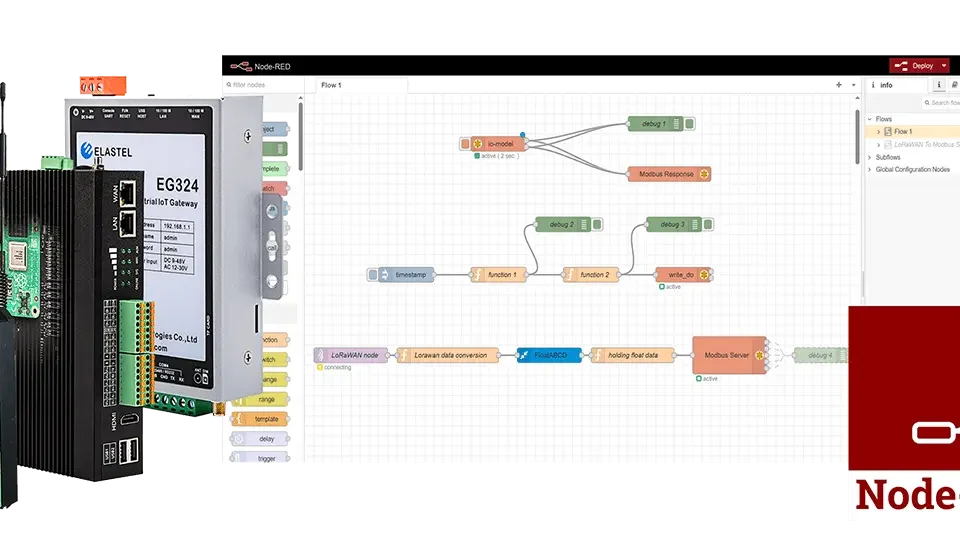
Task: Select the Flow 1 workspace tab
Action: (x=361, y=85)
